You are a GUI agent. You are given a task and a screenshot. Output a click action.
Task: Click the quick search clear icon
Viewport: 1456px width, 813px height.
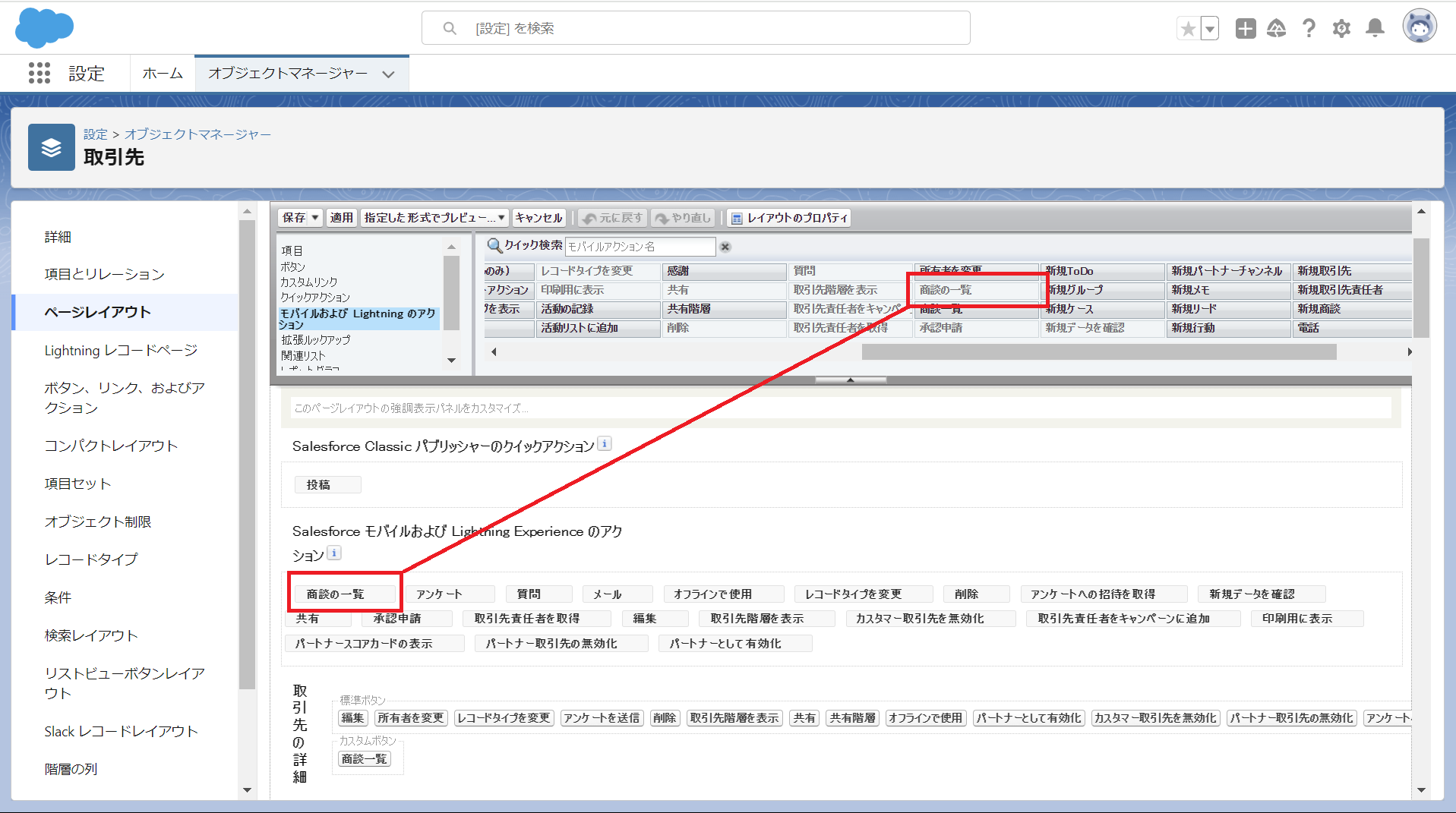click(x=725, y=247)
